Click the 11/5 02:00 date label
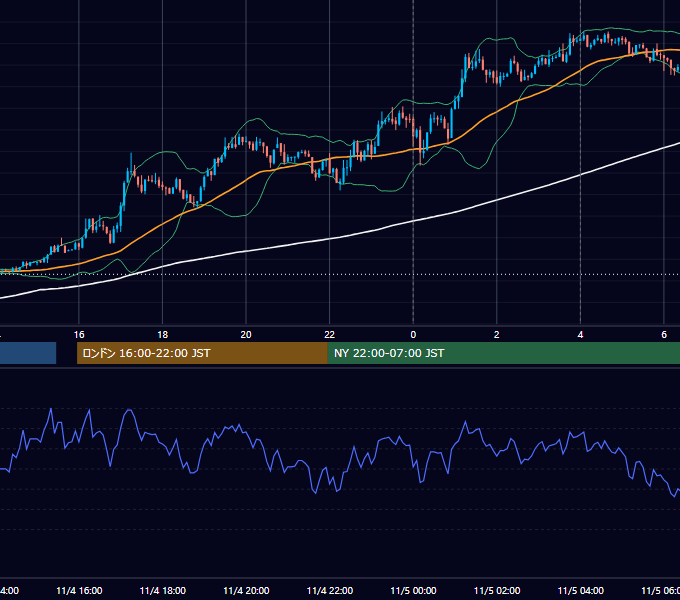The width and height of the screenshot is (680, 600). coord(497,591)
